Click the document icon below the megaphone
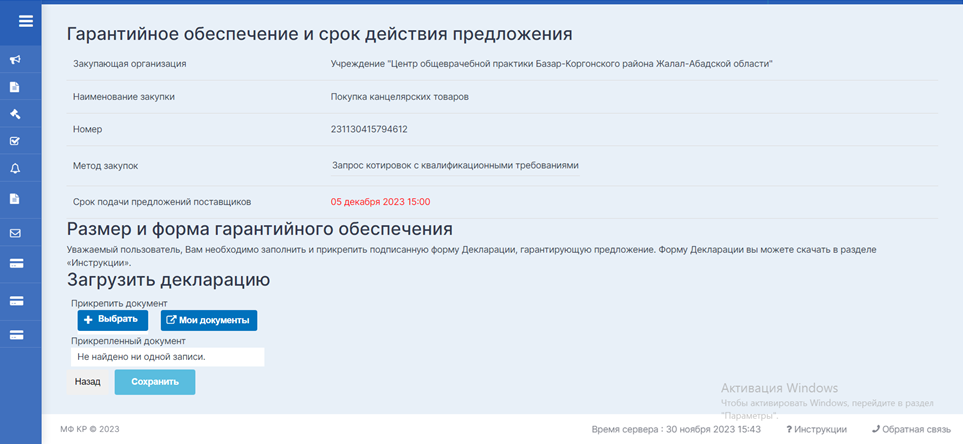The image size is (963, 444). click(15, 87)
